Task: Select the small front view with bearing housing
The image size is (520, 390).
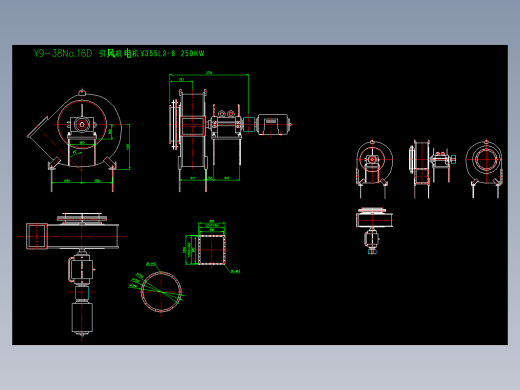Action: click(374, 169)
